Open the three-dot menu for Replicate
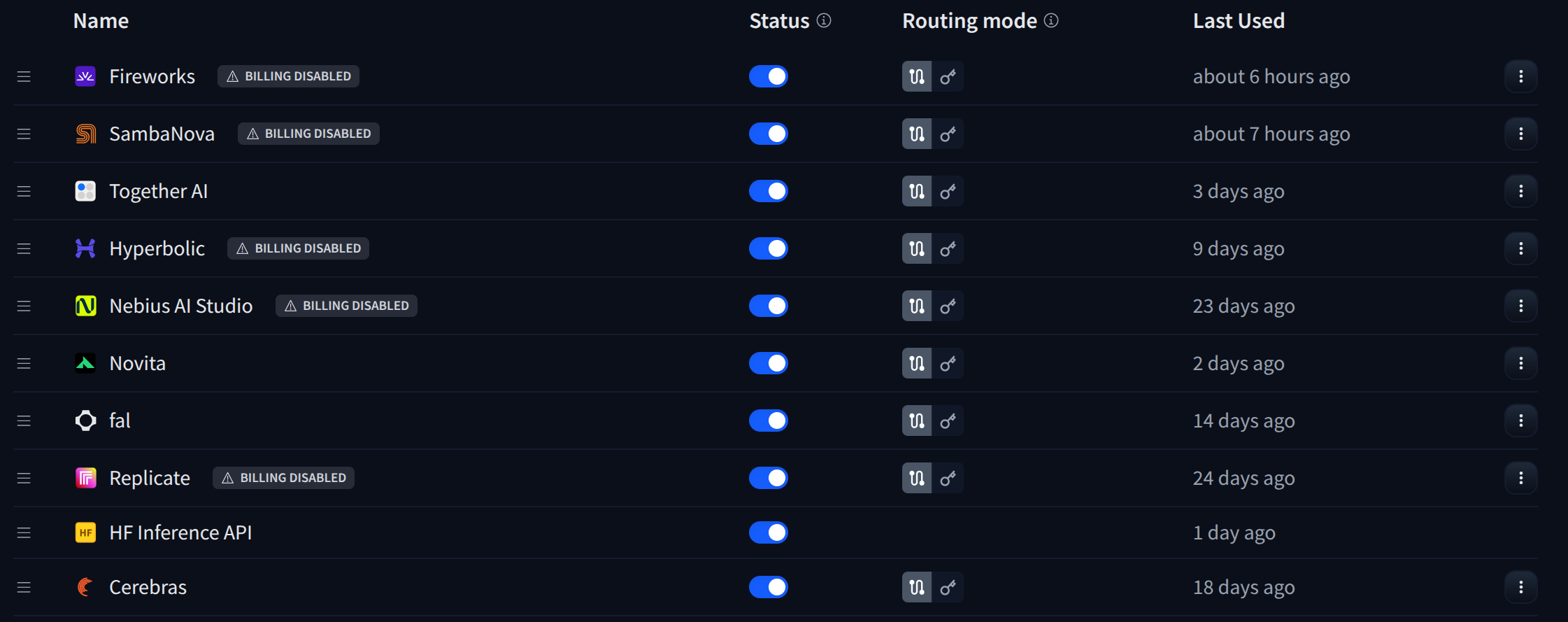1568x622 pixels. (1520, 478)
